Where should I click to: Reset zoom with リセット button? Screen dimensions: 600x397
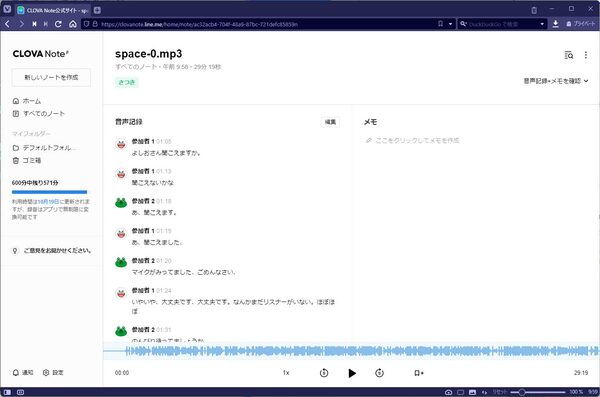[x=499, y=392]
